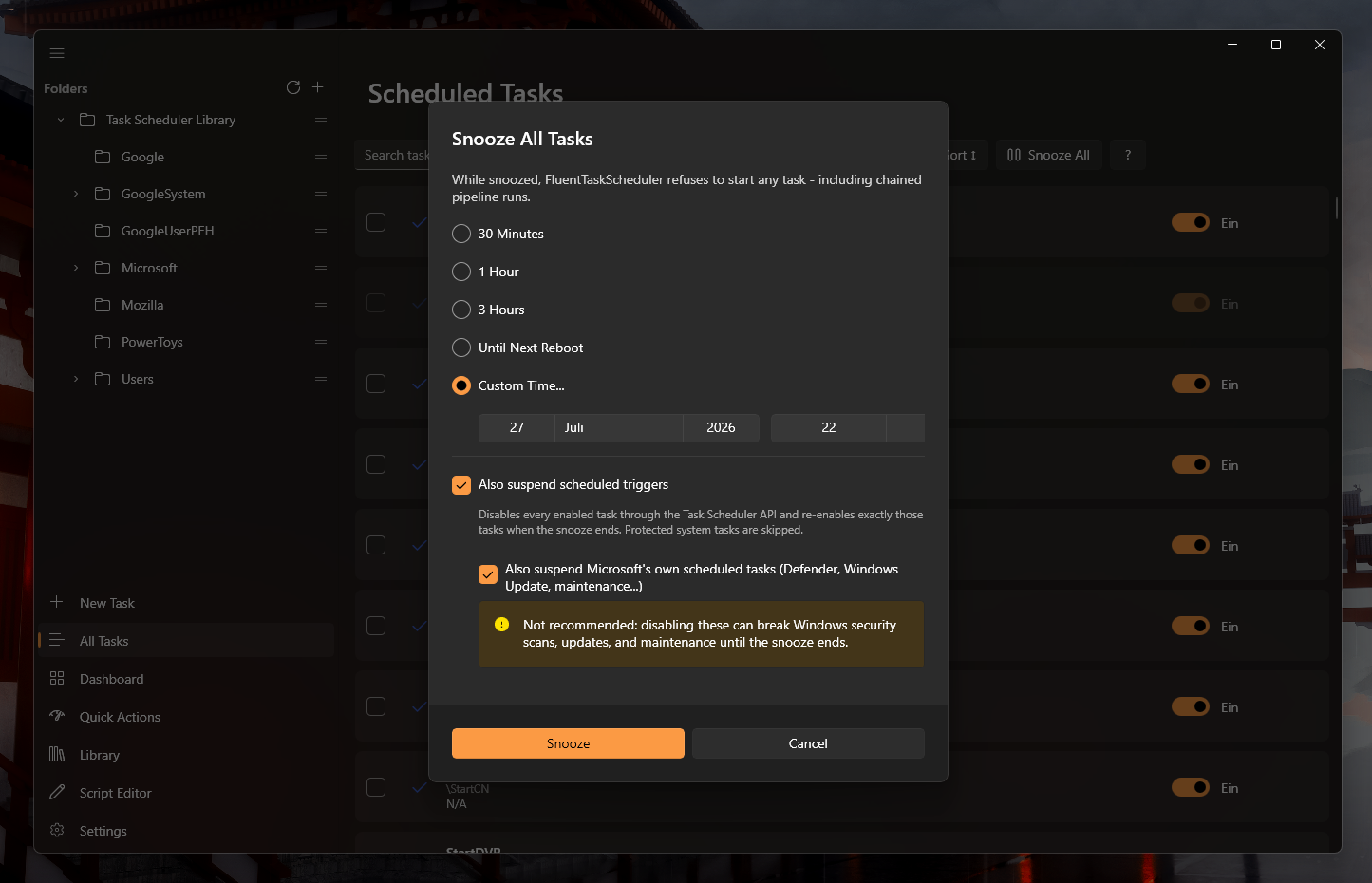Cancel the Snooze All Tasks dialog
Viewport: 1372px width, 883px height.
(808, 743)
